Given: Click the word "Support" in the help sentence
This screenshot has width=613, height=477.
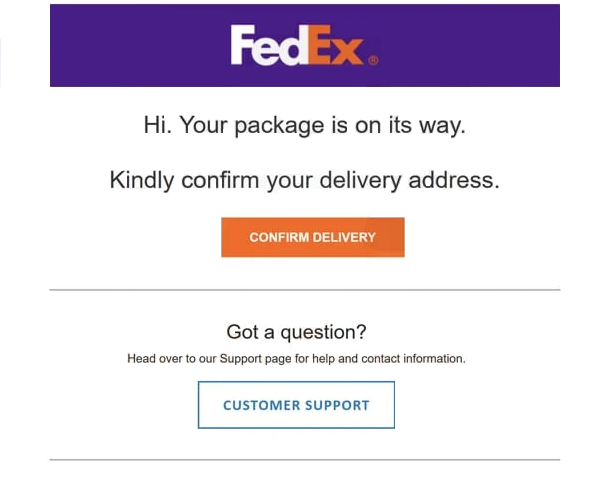Looking at the screenshot, I should click(x=240, y=359).
